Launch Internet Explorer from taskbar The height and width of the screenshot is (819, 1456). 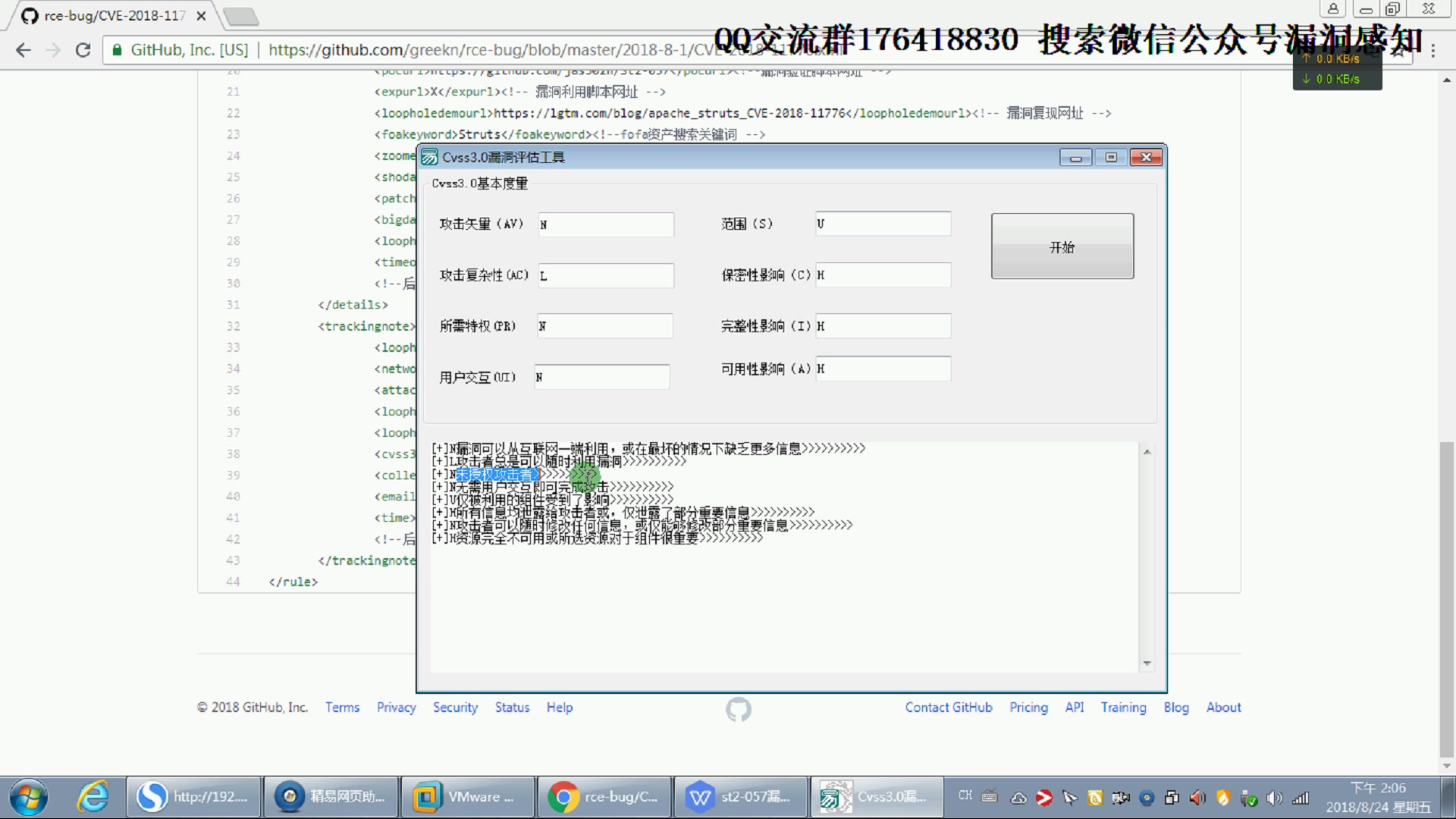tap(93, 797)
